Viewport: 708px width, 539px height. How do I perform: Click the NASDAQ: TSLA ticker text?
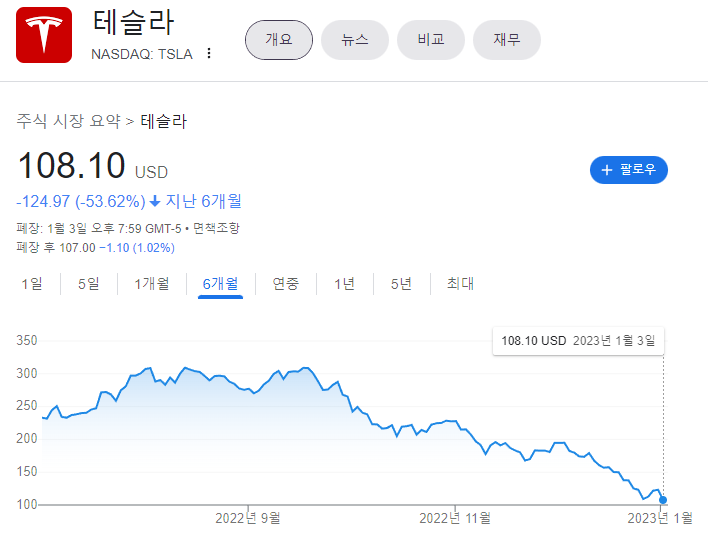point(142,54)
